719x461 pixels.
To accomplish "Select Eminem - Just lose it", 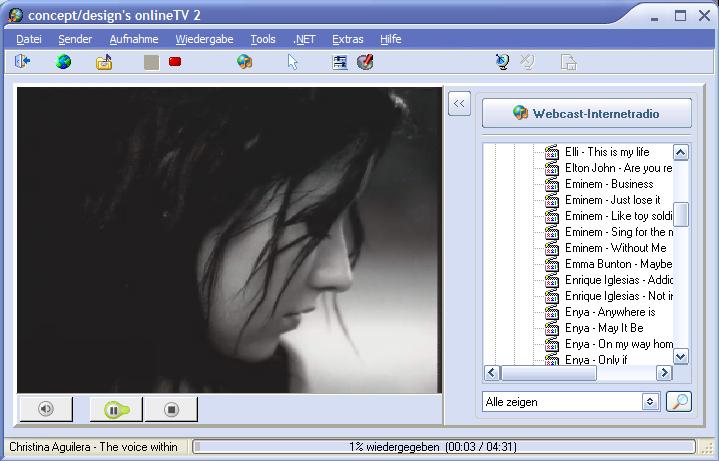I will 613,200.
